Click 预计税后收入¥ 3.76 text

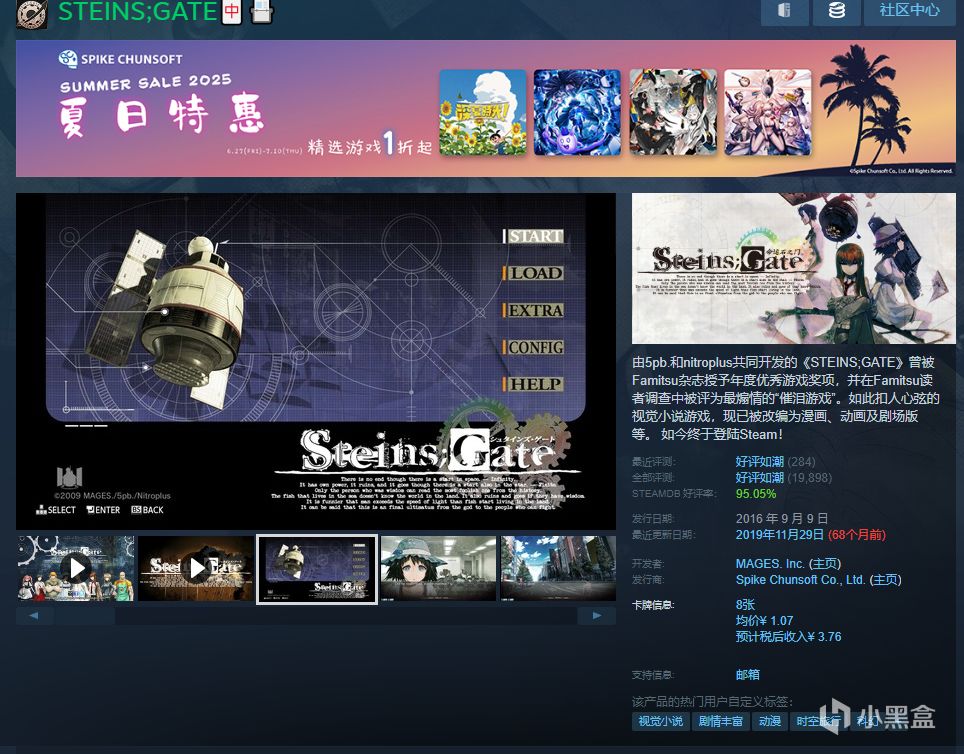pyautogui.click(x=788, y=637)
